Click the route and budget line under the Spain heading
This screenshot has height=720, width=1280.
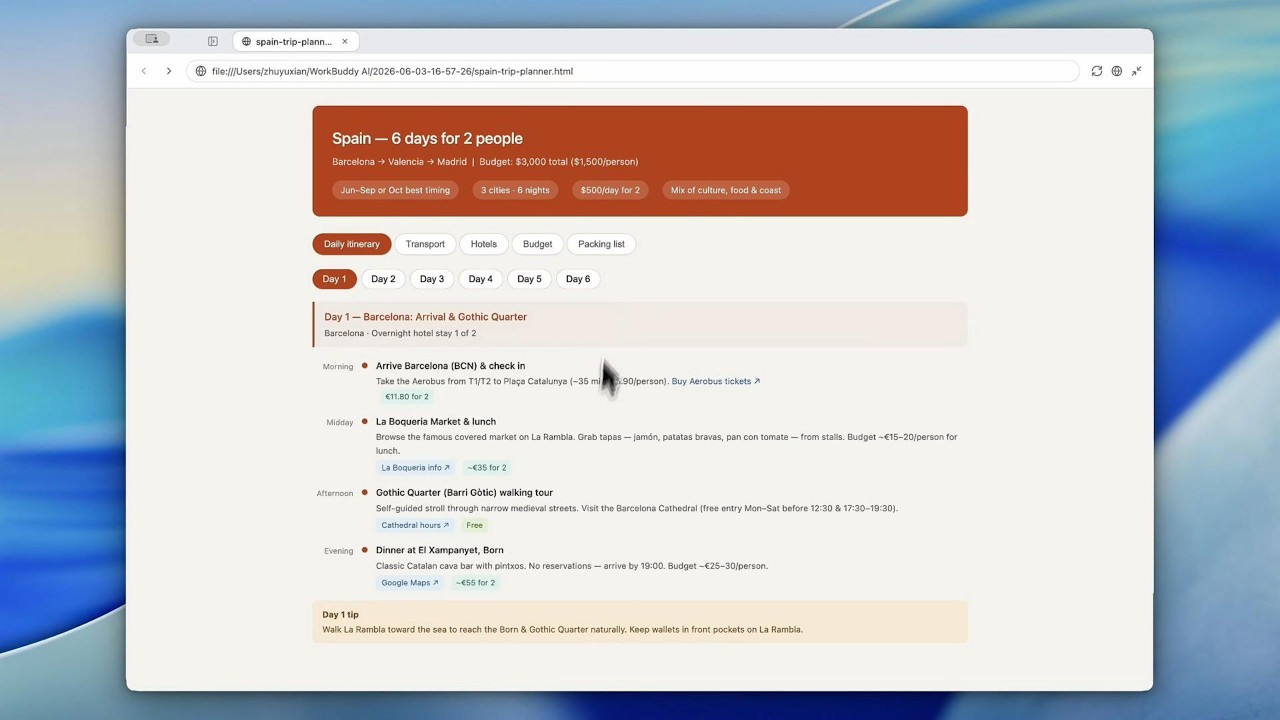485,162
